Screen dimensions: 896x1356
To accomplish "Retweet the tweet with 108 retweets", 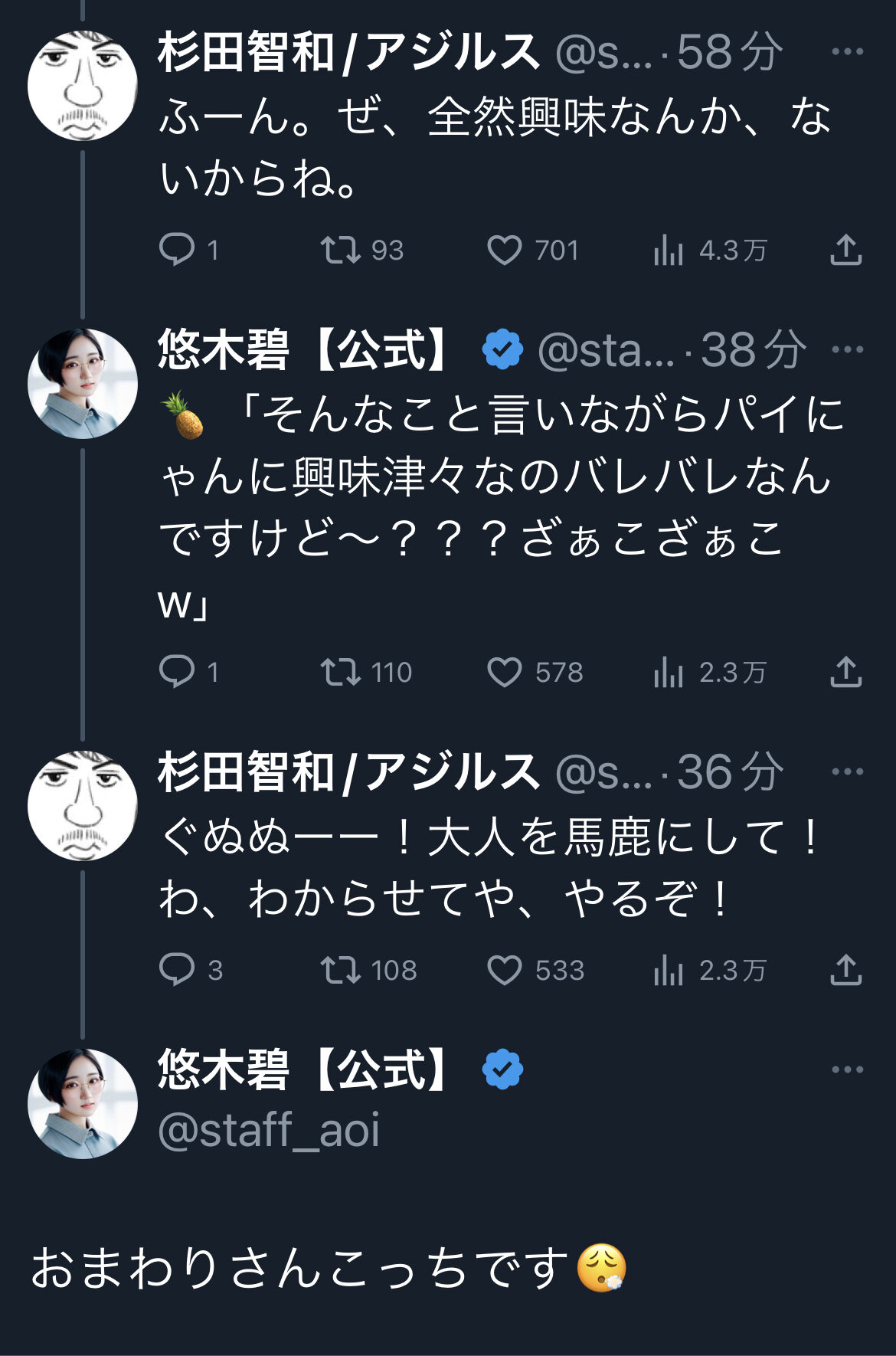I will pos(340,970).
